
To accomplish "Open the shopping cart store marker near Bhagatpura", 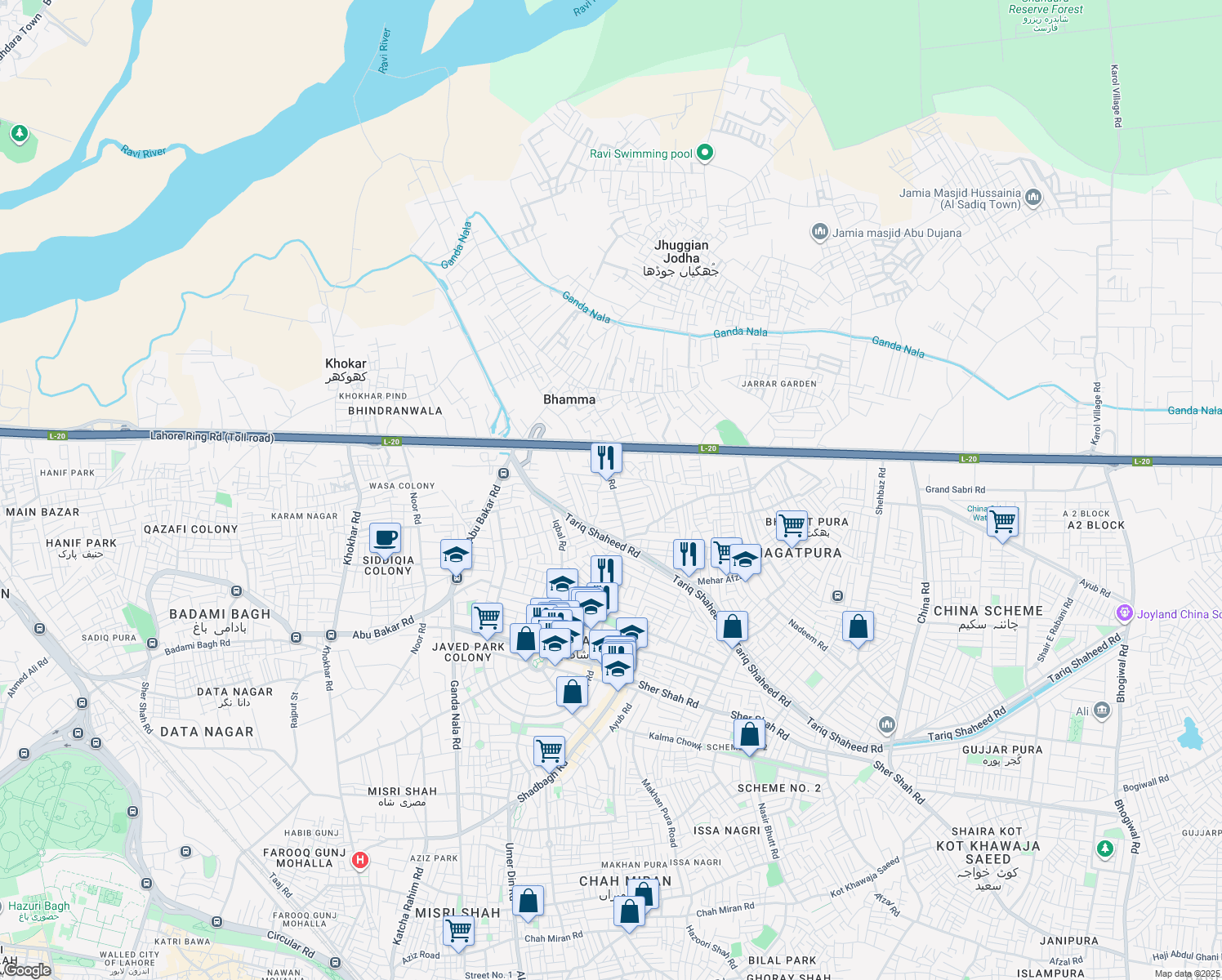I will (x=790, y=523).
